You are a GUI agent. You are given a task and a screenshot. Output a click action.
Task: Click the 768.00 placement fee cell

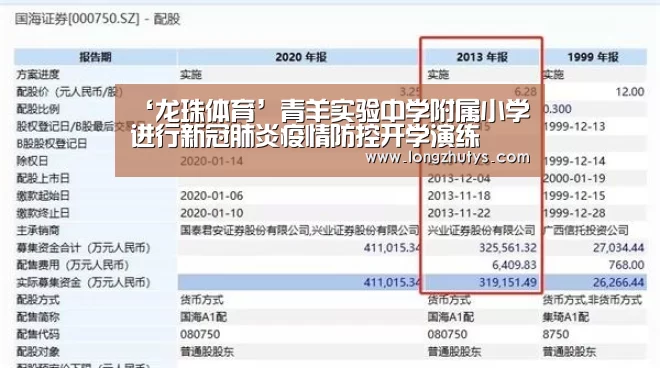point(626,265)
